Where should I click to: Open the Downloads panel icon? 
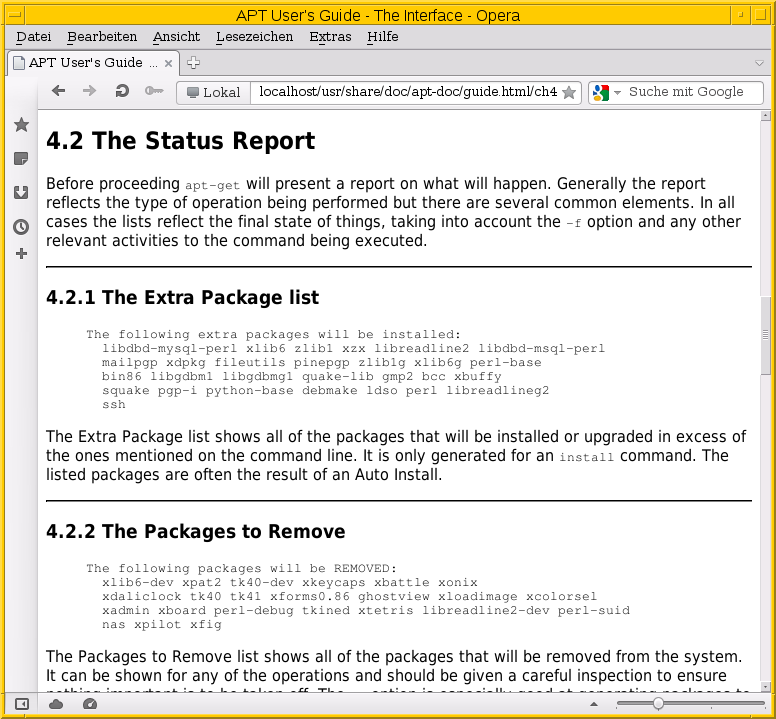21,192
